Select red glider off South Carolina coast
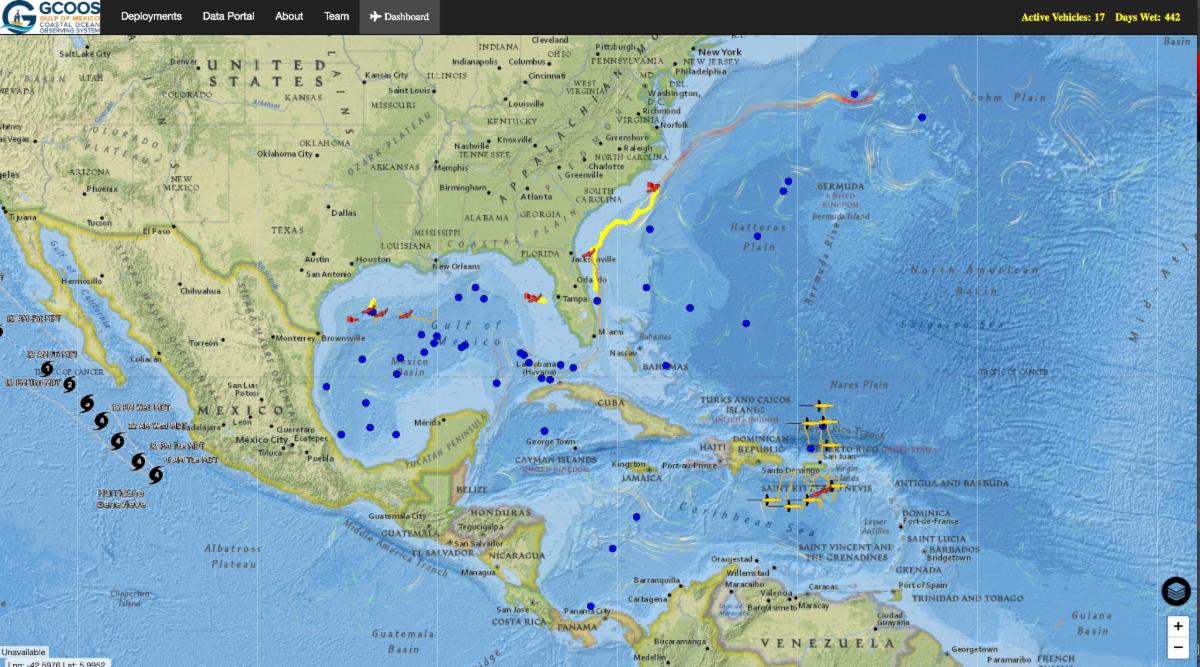Image resolution: width=1200 pixels, height=667 pixels. [653, 187]
